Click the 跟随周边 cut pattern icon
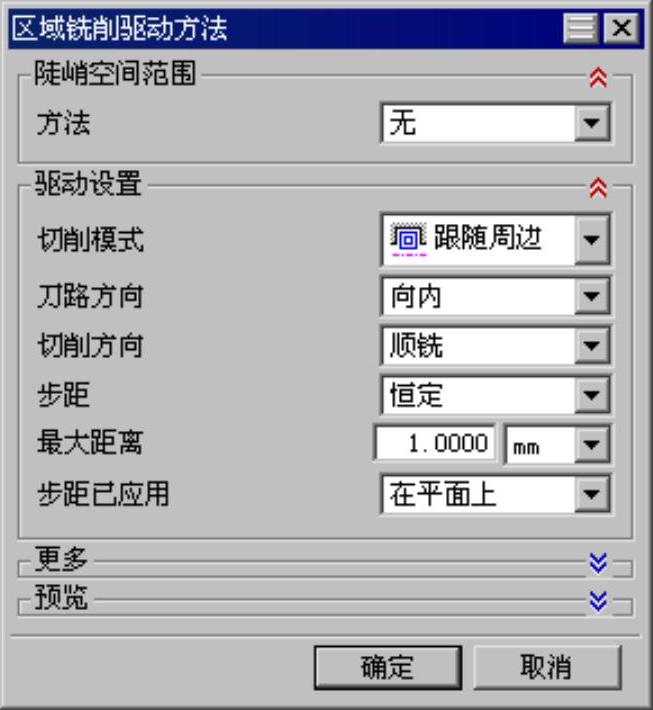 click(408, 239)
